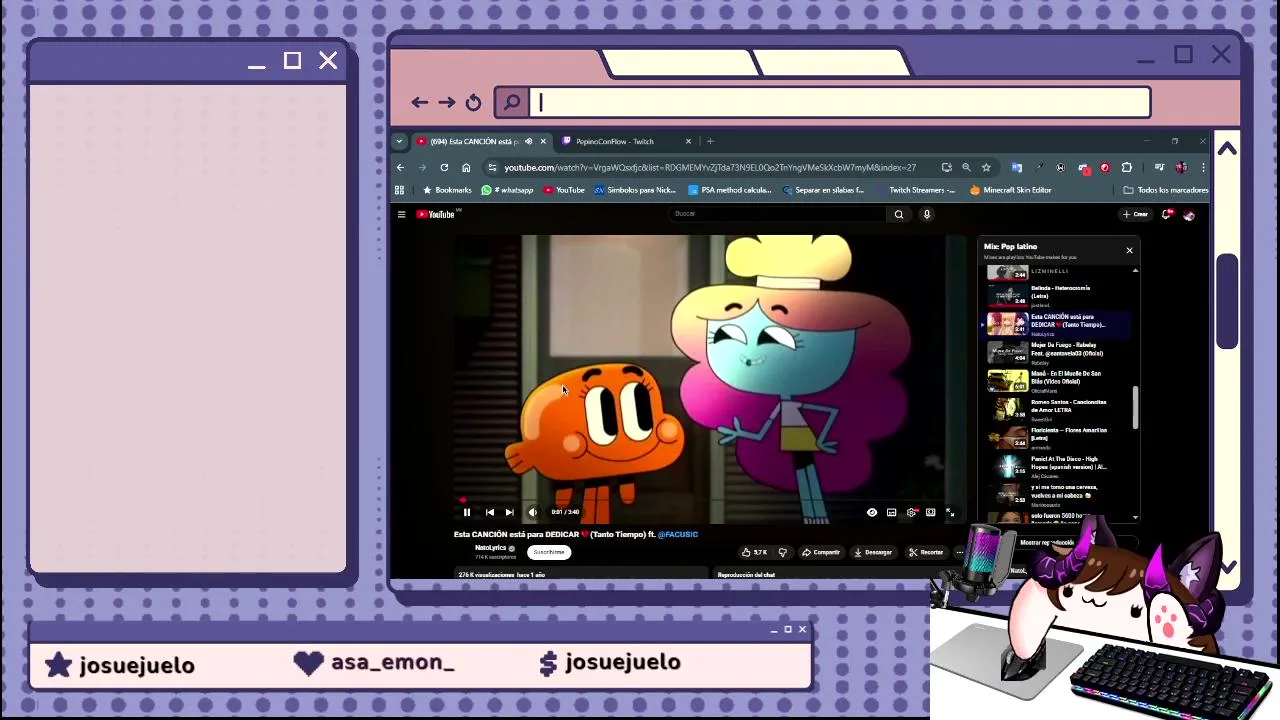
Task: Click the YouTube logo
Action: [436, 214]
